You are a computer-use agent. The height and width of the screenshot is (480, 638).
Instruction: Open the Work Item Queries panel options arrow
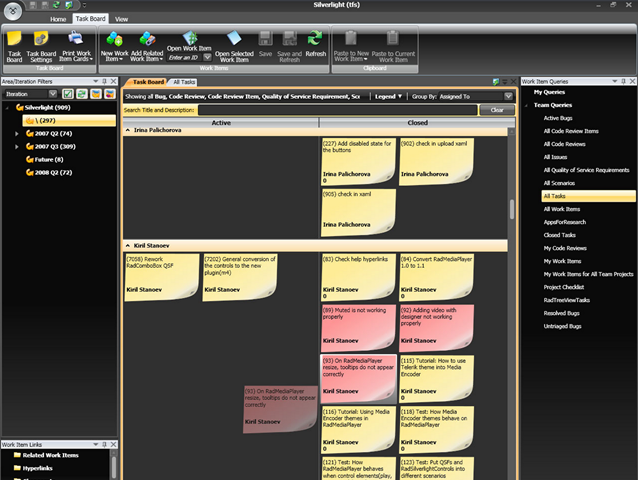click(614, 81)
